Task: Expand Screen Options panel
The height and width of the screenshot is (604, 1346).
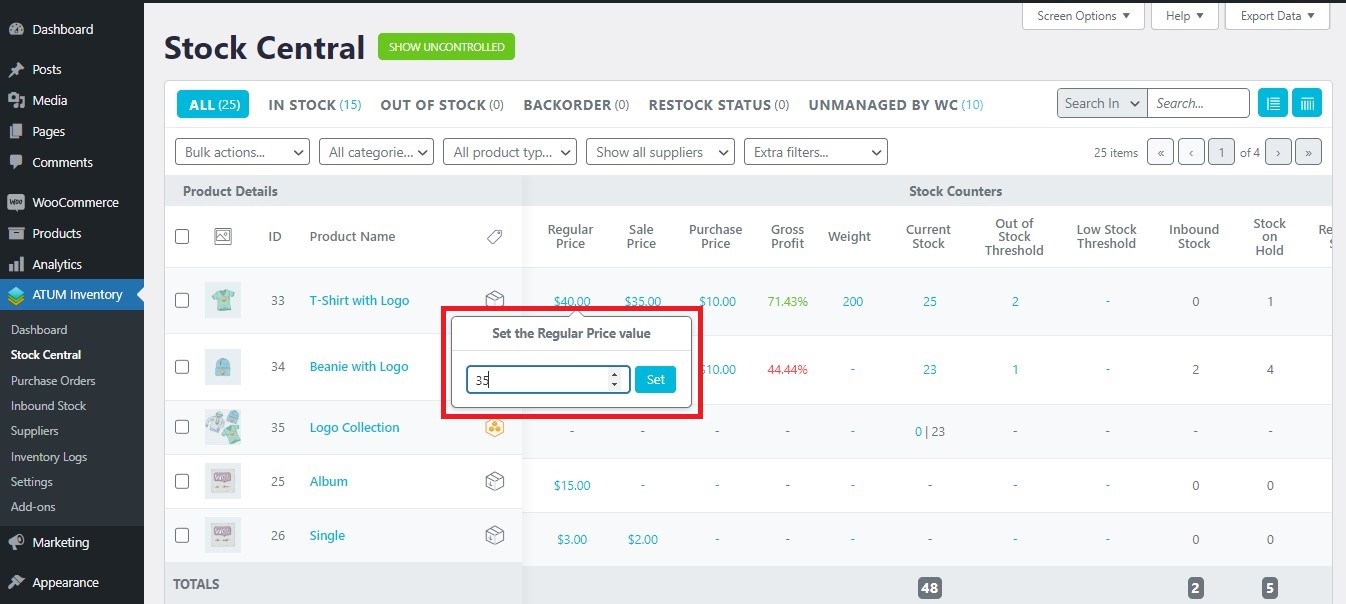Action: [x=1083, y=16]
